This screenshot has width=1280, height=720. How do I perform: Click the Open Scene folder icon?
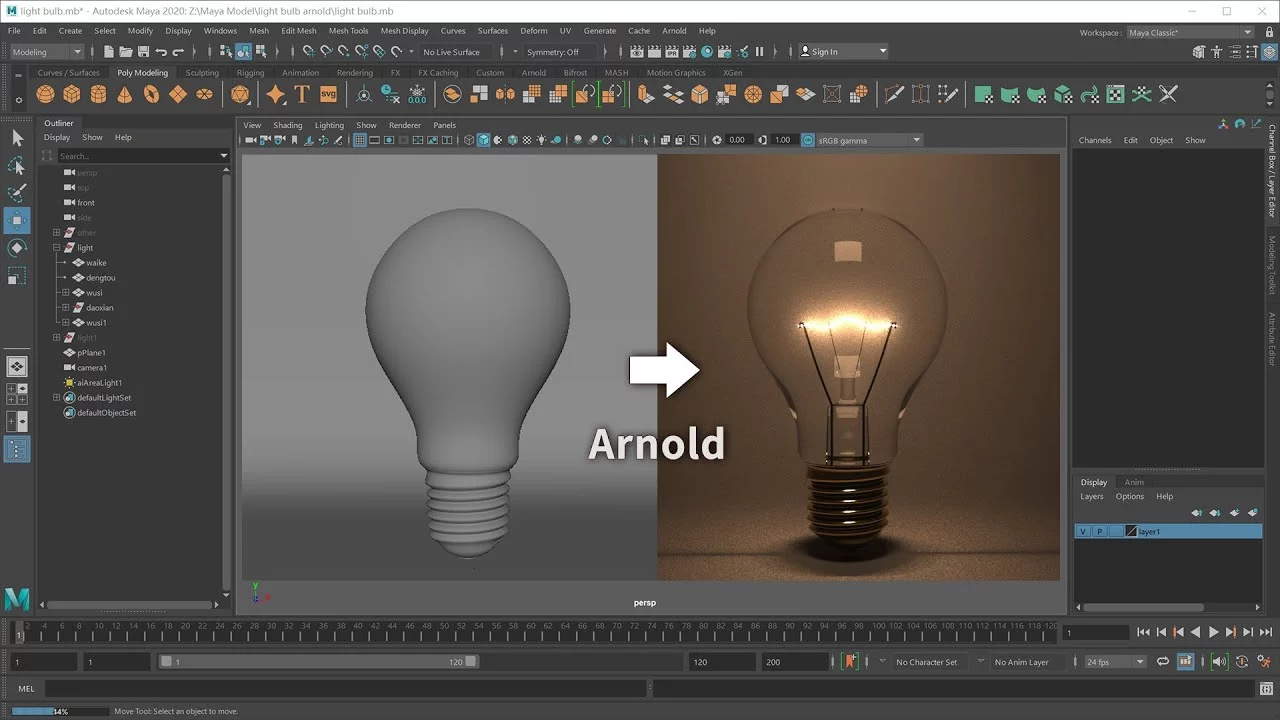tap(126, 51)
